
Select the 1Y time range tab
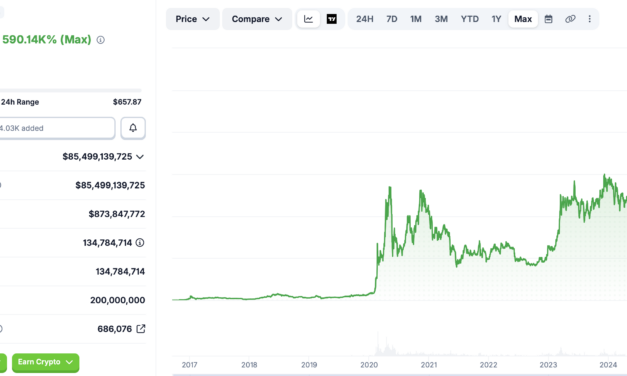point(496,19)
